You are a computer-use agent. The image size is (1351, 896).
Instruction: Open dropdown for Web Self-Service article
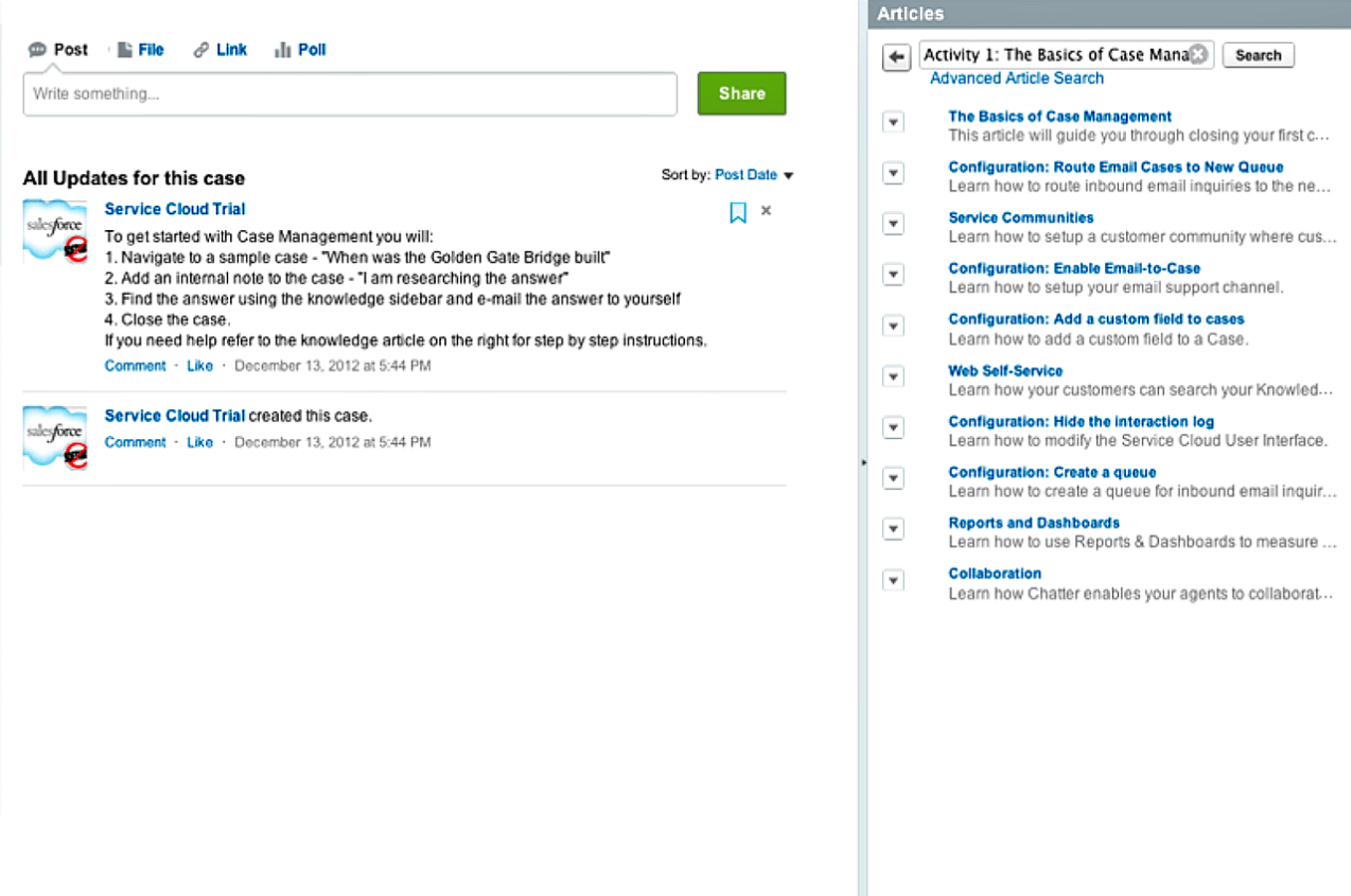click(x=893, y=376)
